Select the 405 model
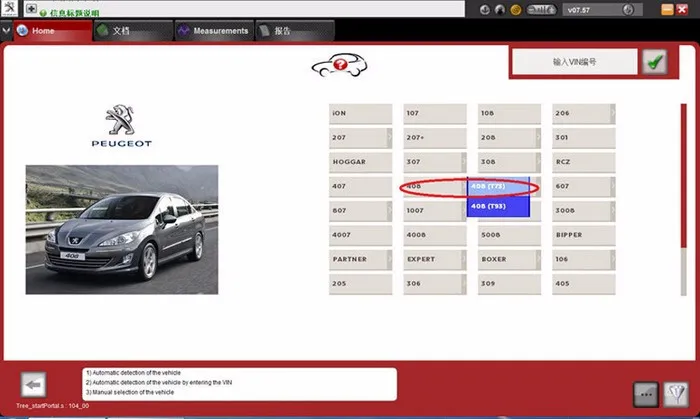The width and height of the screenshot is (700, 419). 583,284
